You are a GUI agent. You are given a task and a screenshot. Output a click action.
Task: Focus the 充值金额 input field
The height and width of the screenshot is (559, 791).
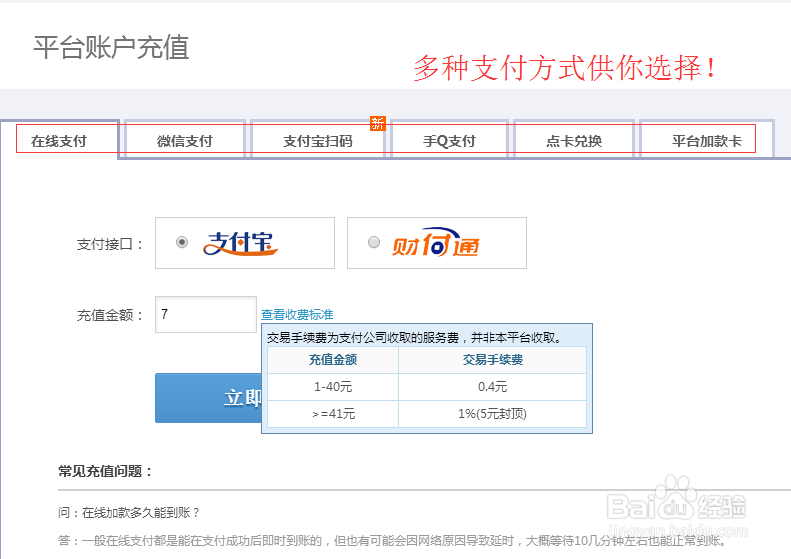[x=206, y=314]
